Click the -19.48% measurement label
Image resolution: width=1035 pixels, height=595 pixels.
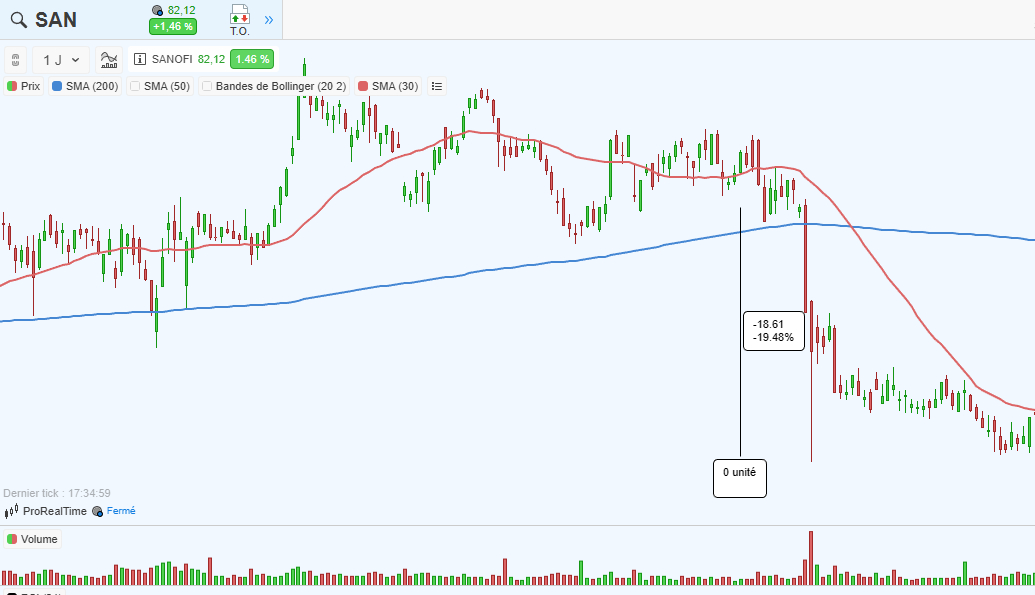775,338
